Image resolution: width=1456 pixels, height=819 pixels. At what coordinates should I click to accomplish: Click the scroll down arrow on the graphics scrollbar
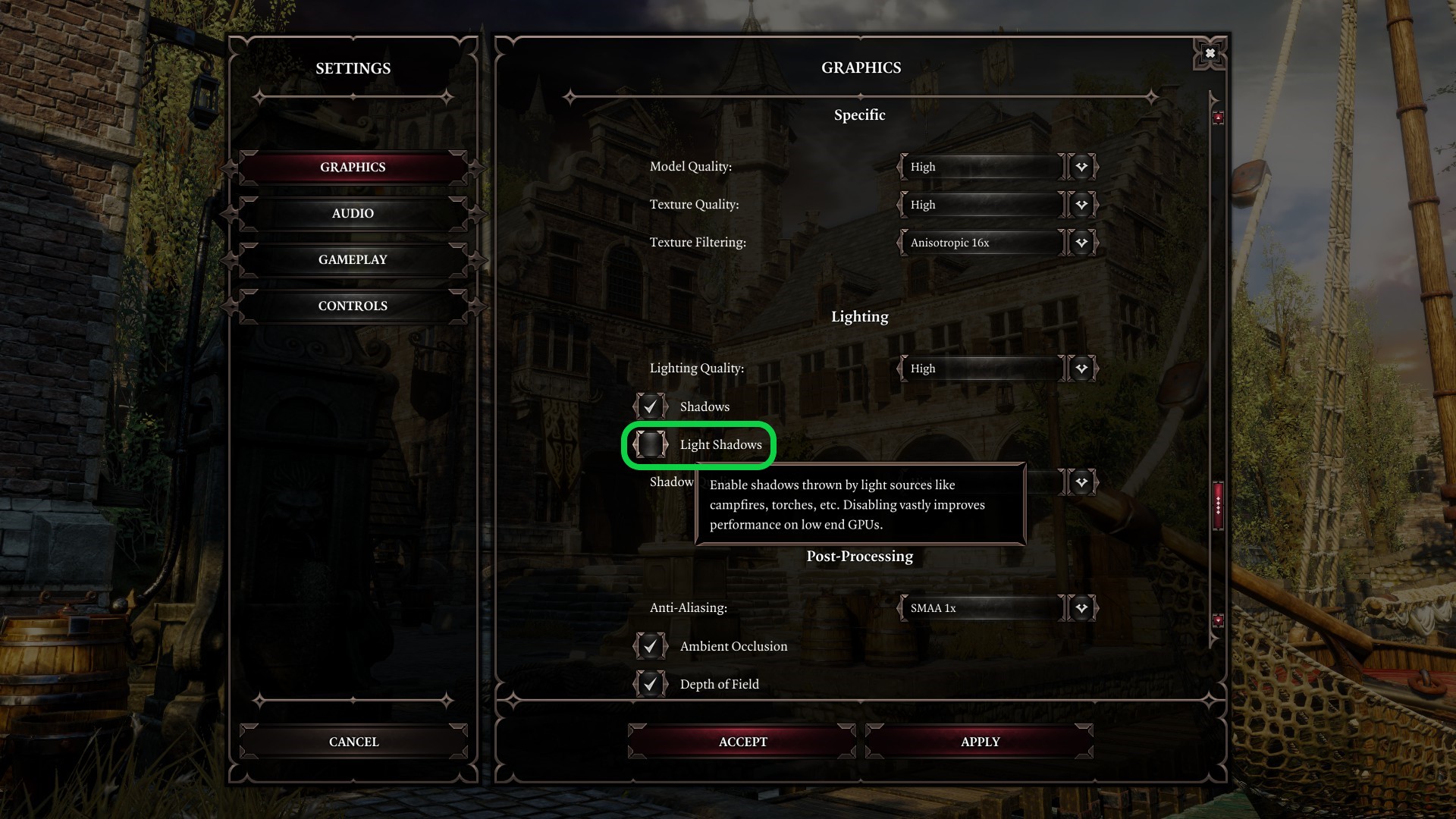tap(1218, 620)
